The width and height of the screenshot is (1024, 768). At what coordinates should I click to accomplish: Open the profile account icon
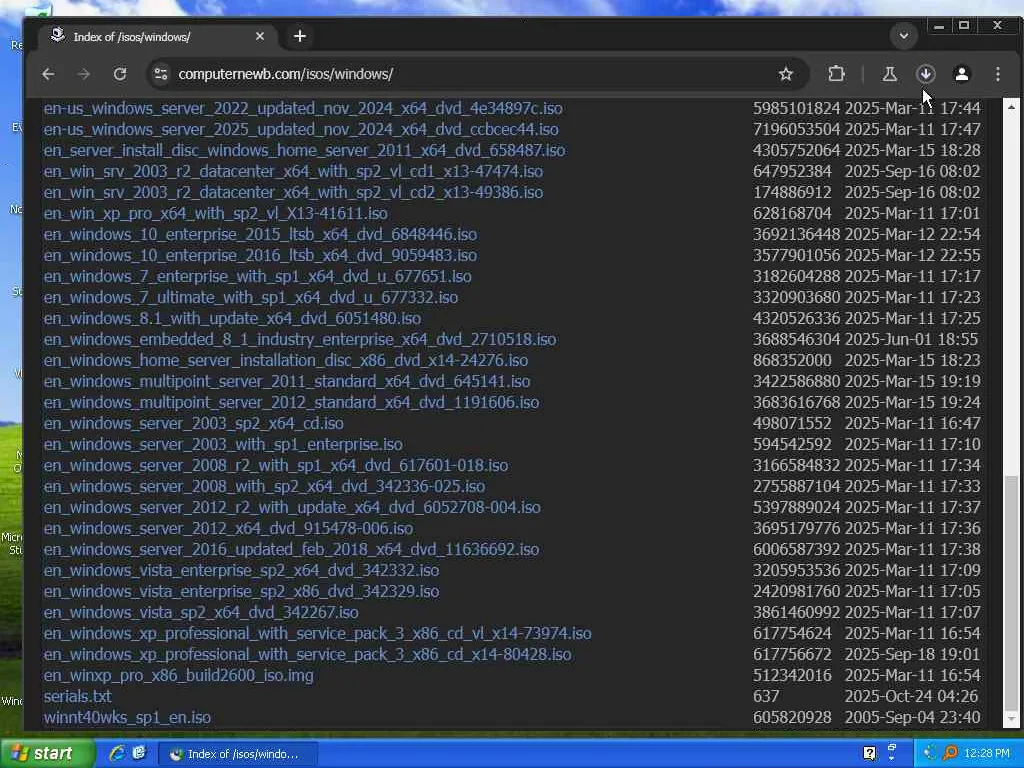pos(961,74)
